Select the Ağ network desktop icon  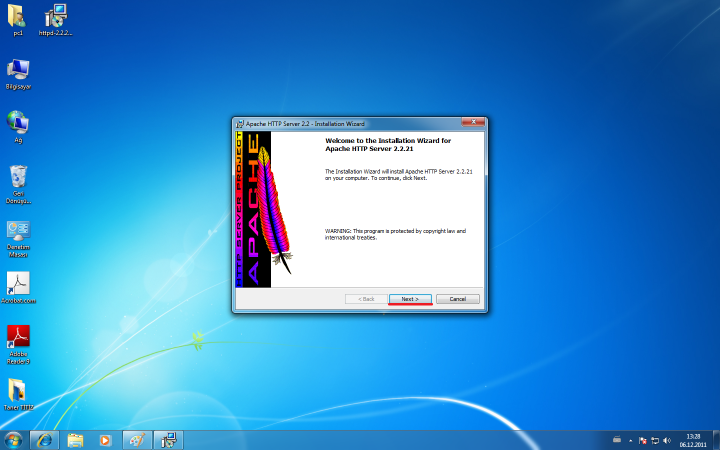click(x=17, y=123)
